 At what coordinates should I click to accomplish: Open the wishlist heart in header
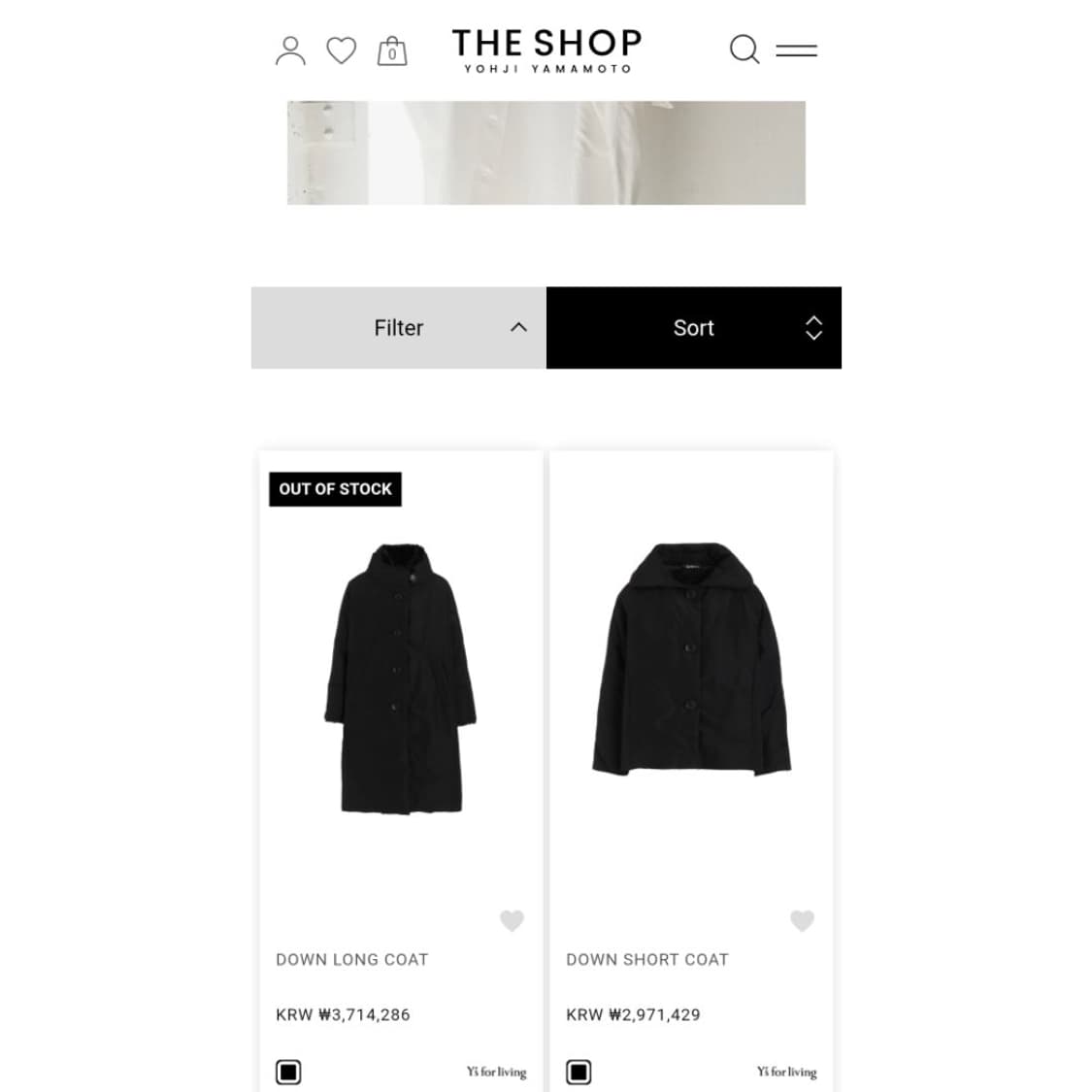(x=342, y=50)
